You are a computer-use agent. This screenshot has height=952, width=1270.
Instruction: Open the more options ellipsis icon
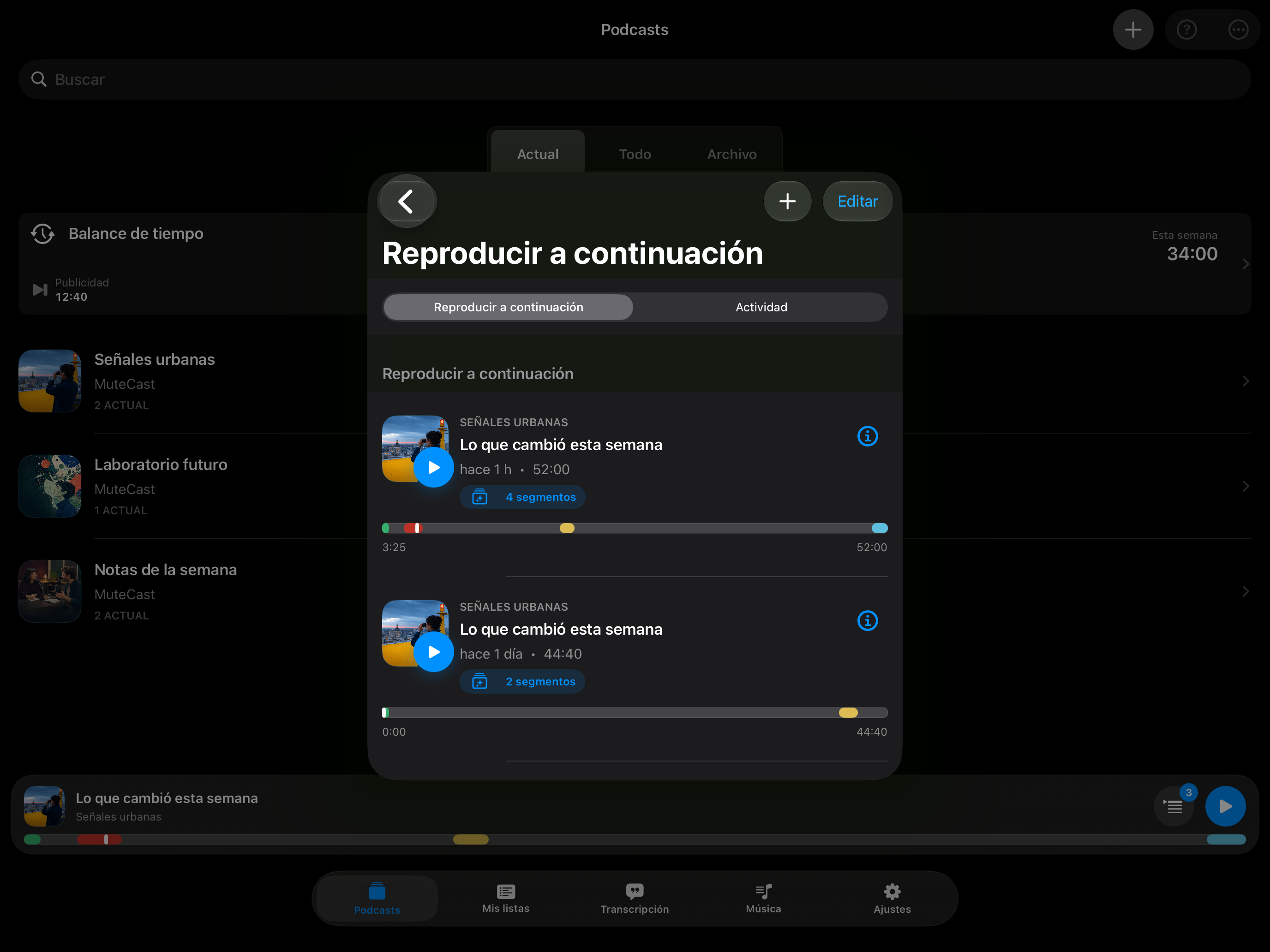click(1238, 30)
